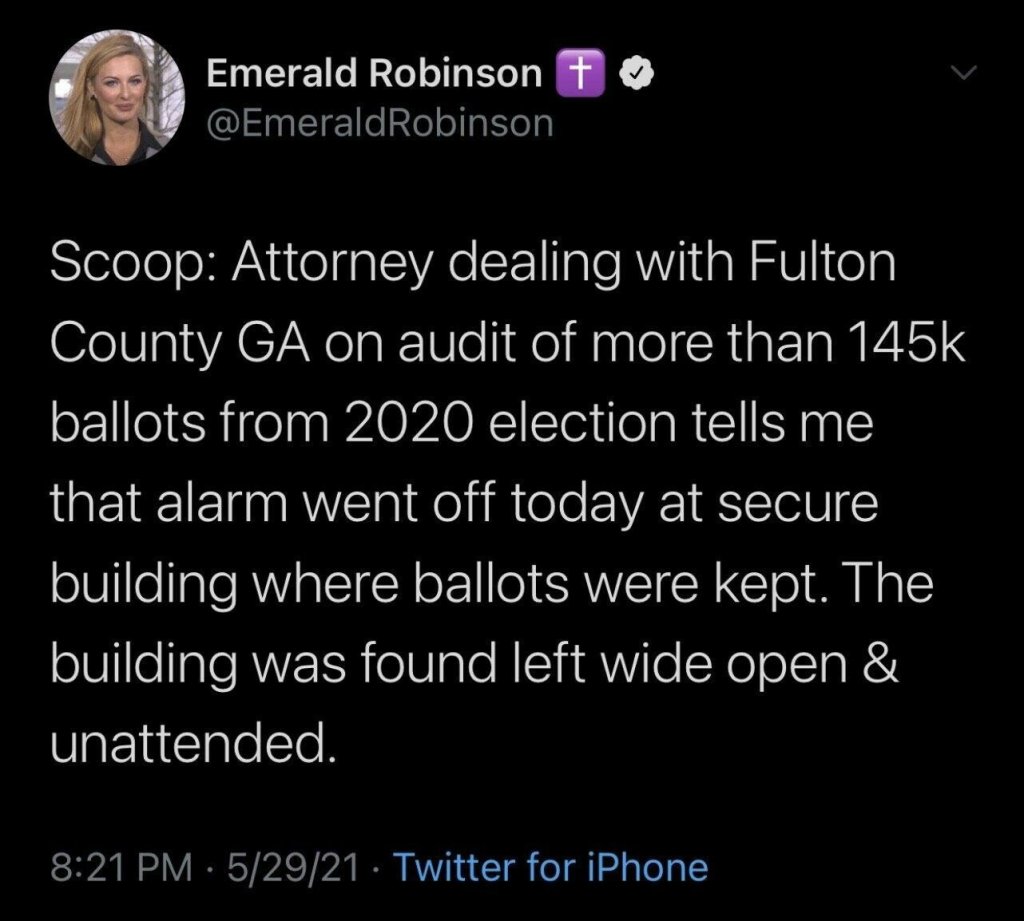Open the @EmeraldRobinson handle link
1024x921 pixels.
(x=380, y=123)
